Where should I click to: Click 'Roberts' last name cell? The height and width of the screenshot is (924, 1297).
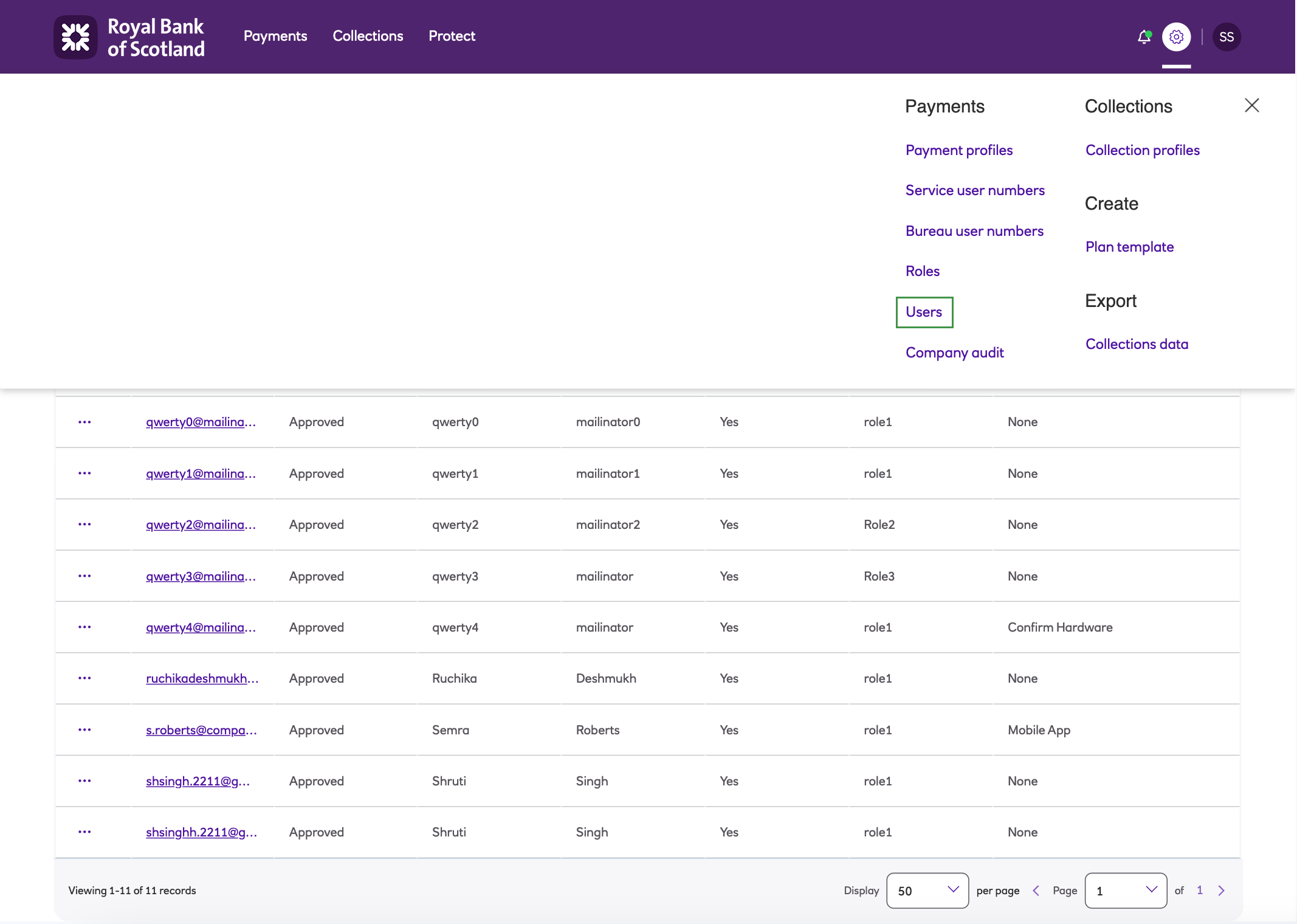pyautogui.click(x=597, y=730)
